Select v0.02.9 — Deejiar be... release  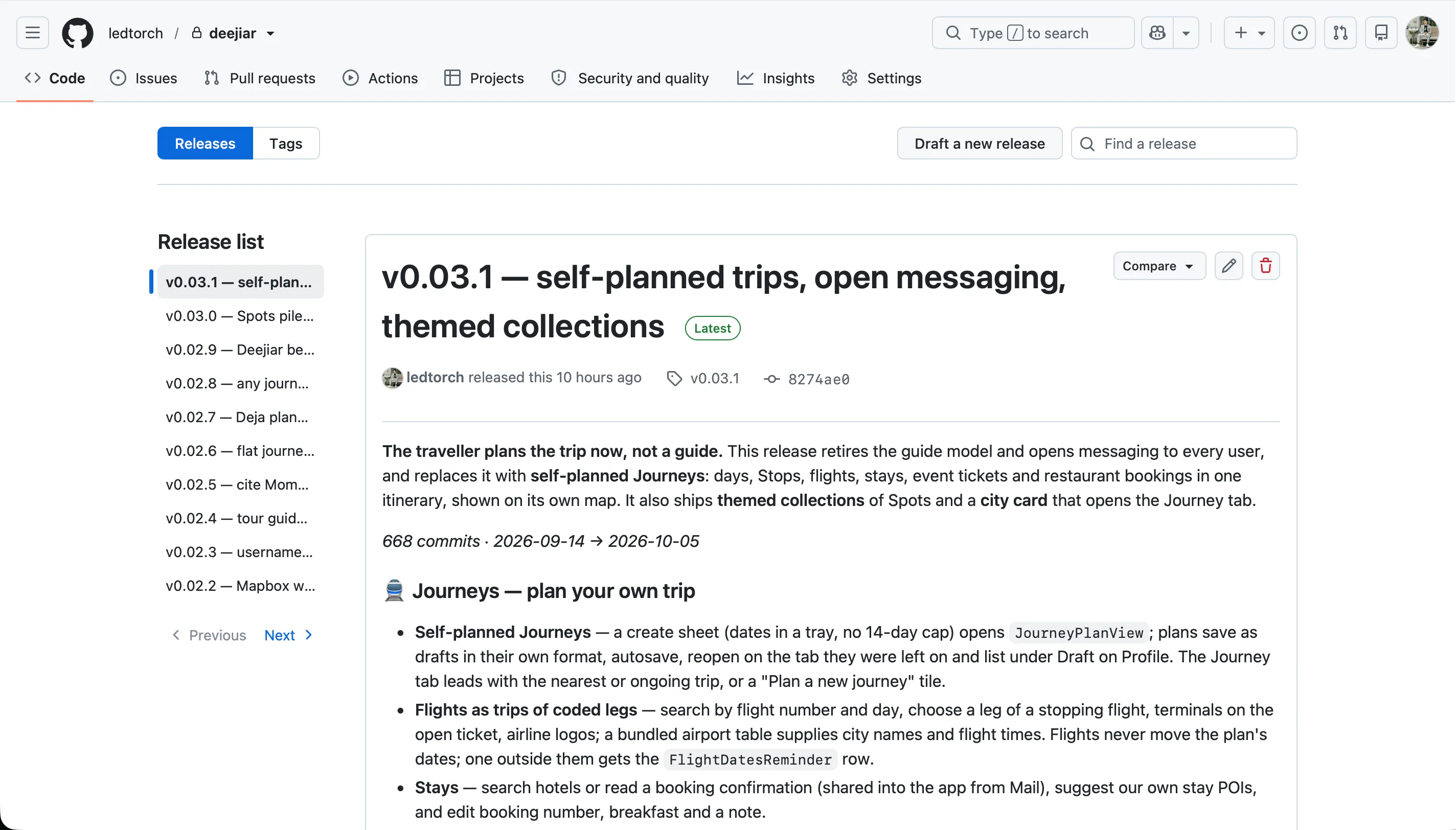pos(241,349)
